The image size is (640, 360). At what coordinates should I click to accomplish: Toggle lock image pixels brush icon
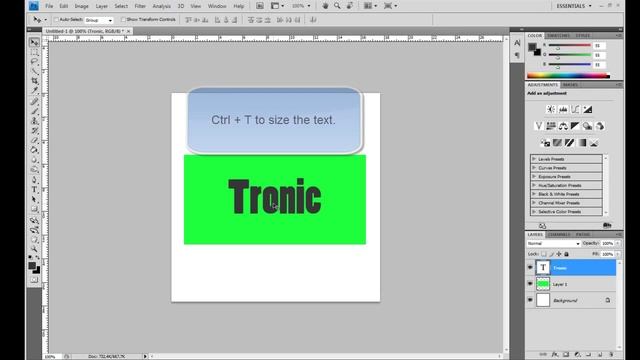pos(551,254)
